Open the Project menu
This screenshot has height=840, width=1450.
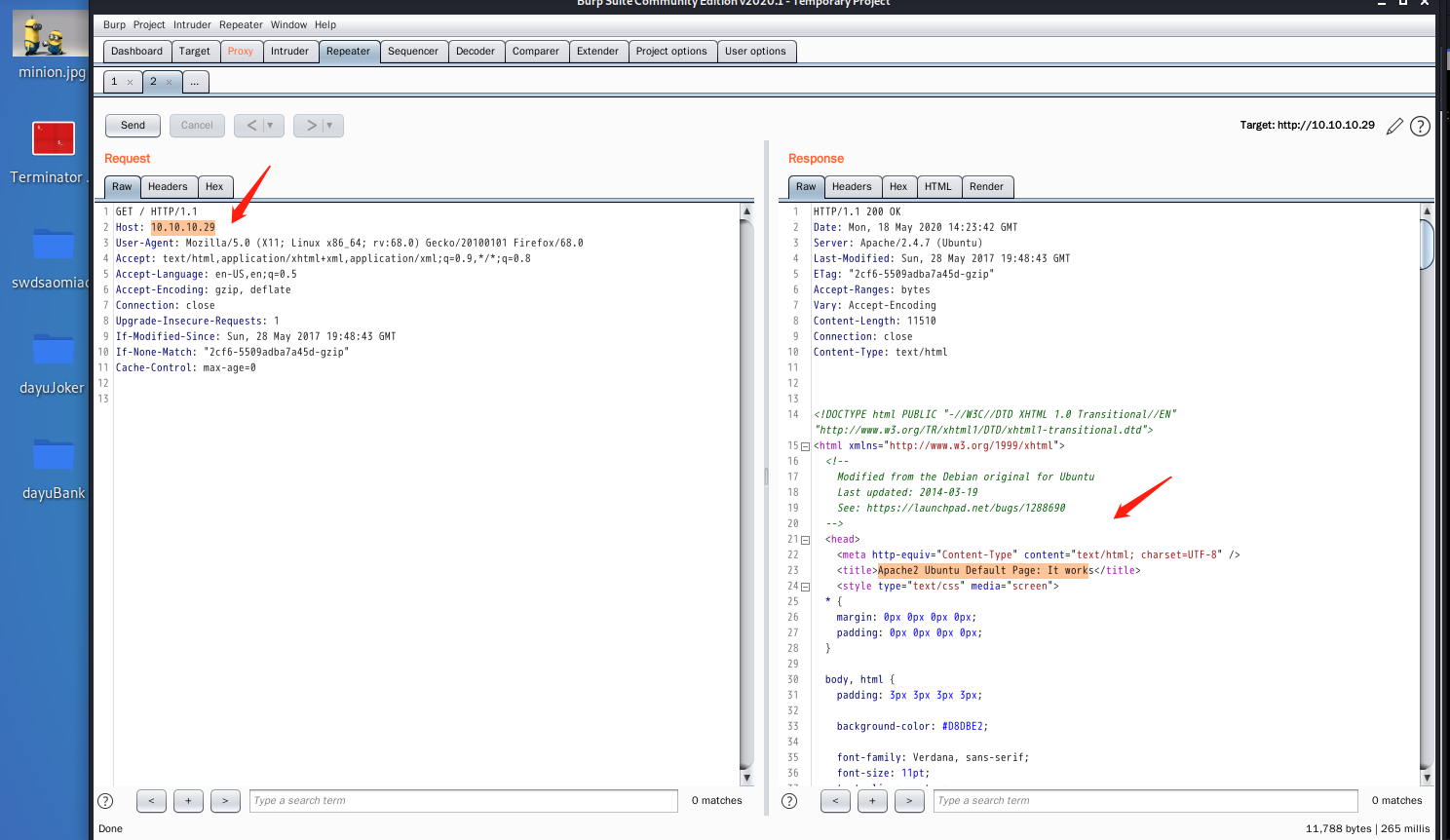tap(149, 25)
